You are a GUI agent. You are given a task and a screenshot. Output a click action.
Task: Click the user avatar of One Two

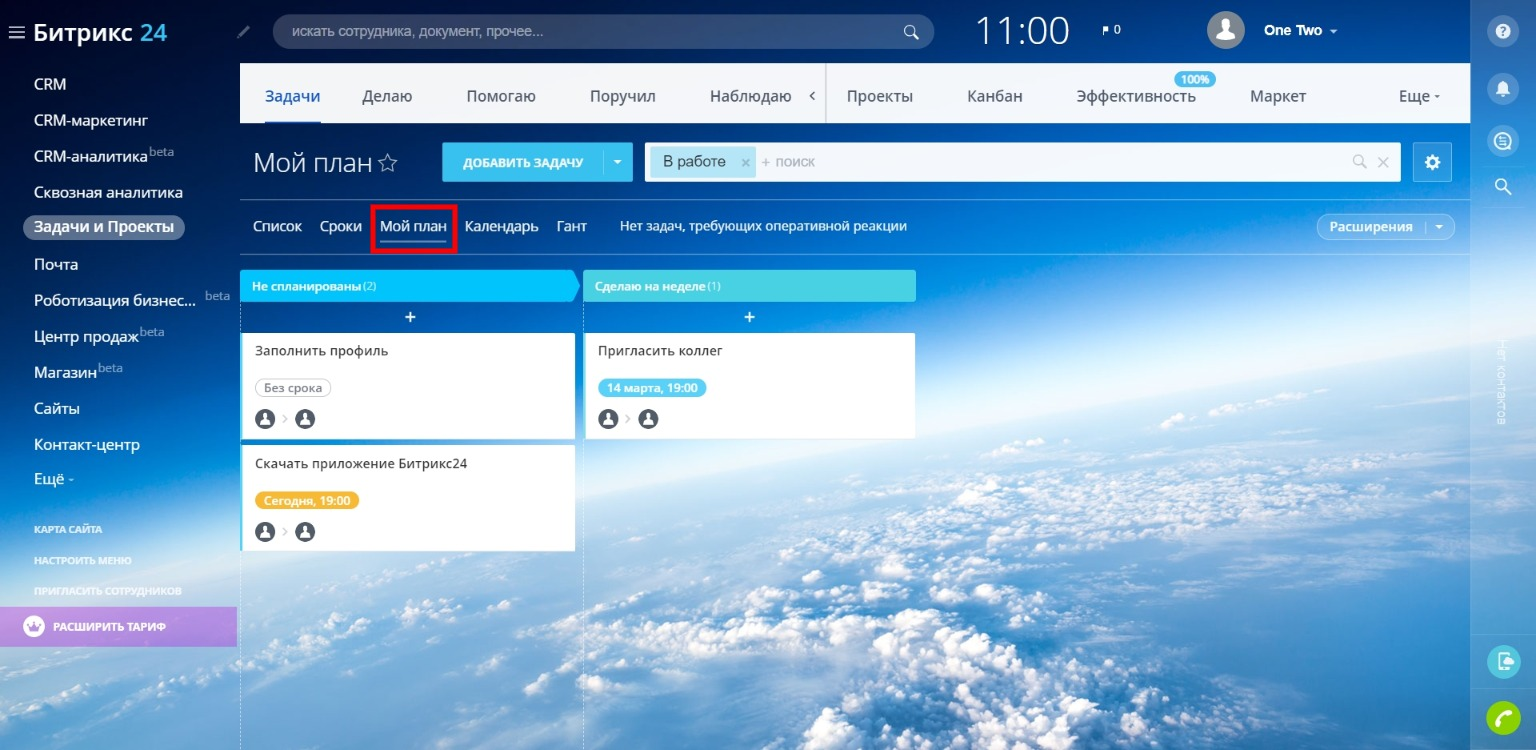pos(1226,30)
